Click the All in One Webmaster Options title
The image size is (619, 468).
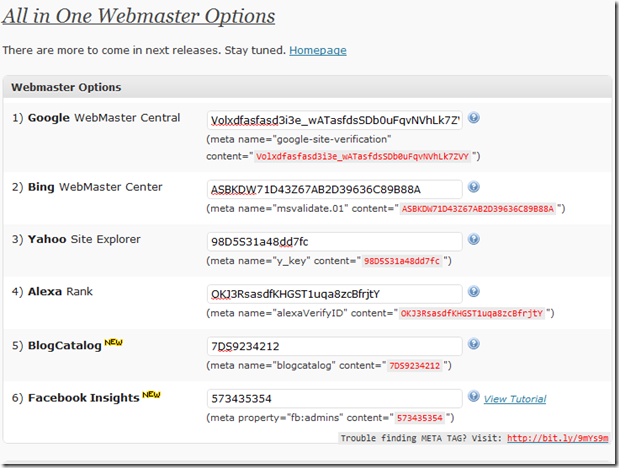pos(139,17)
